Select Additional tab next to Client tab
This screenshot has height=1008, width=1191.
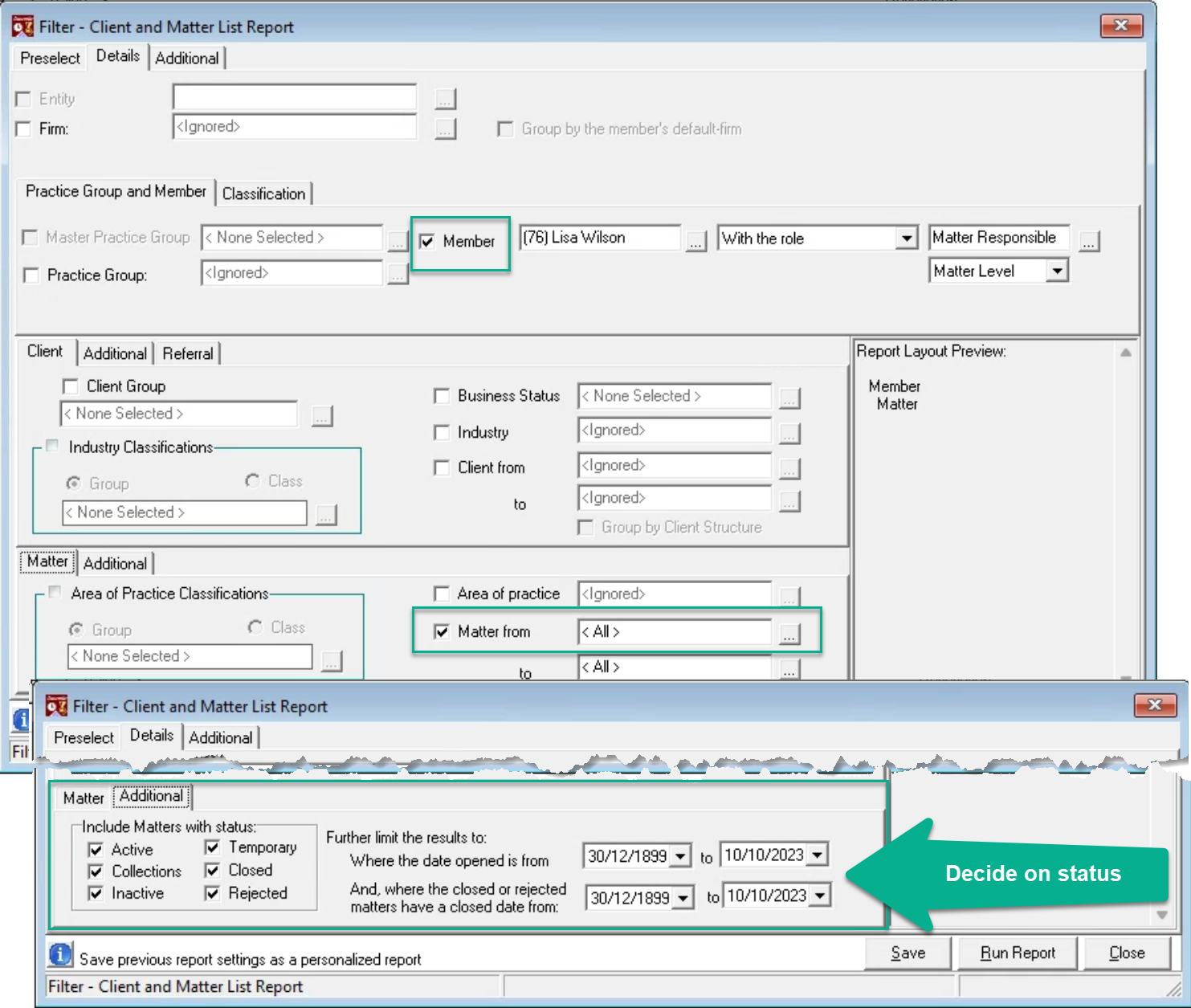[x=115, y=353]
